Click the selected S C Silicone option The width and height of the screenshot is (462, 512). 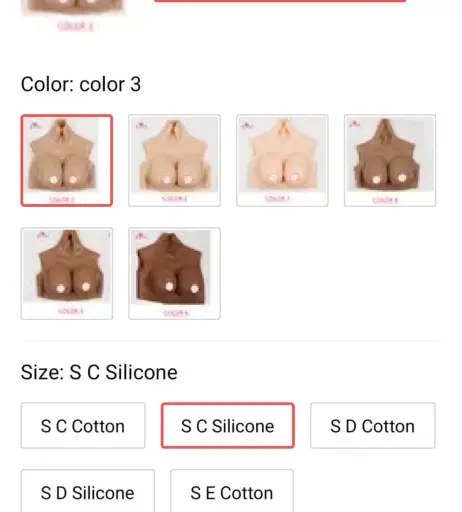pos(228,426)
